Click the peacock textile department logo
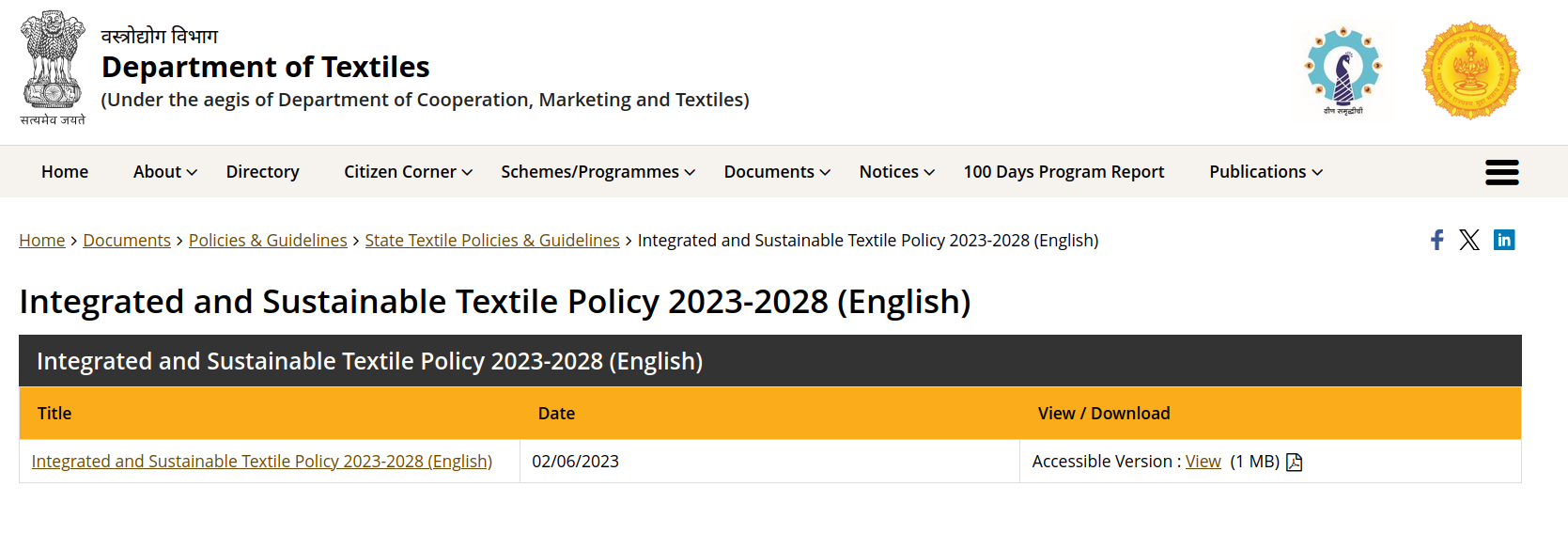This screenshot has width=1568, height=550. point(1343,71)
